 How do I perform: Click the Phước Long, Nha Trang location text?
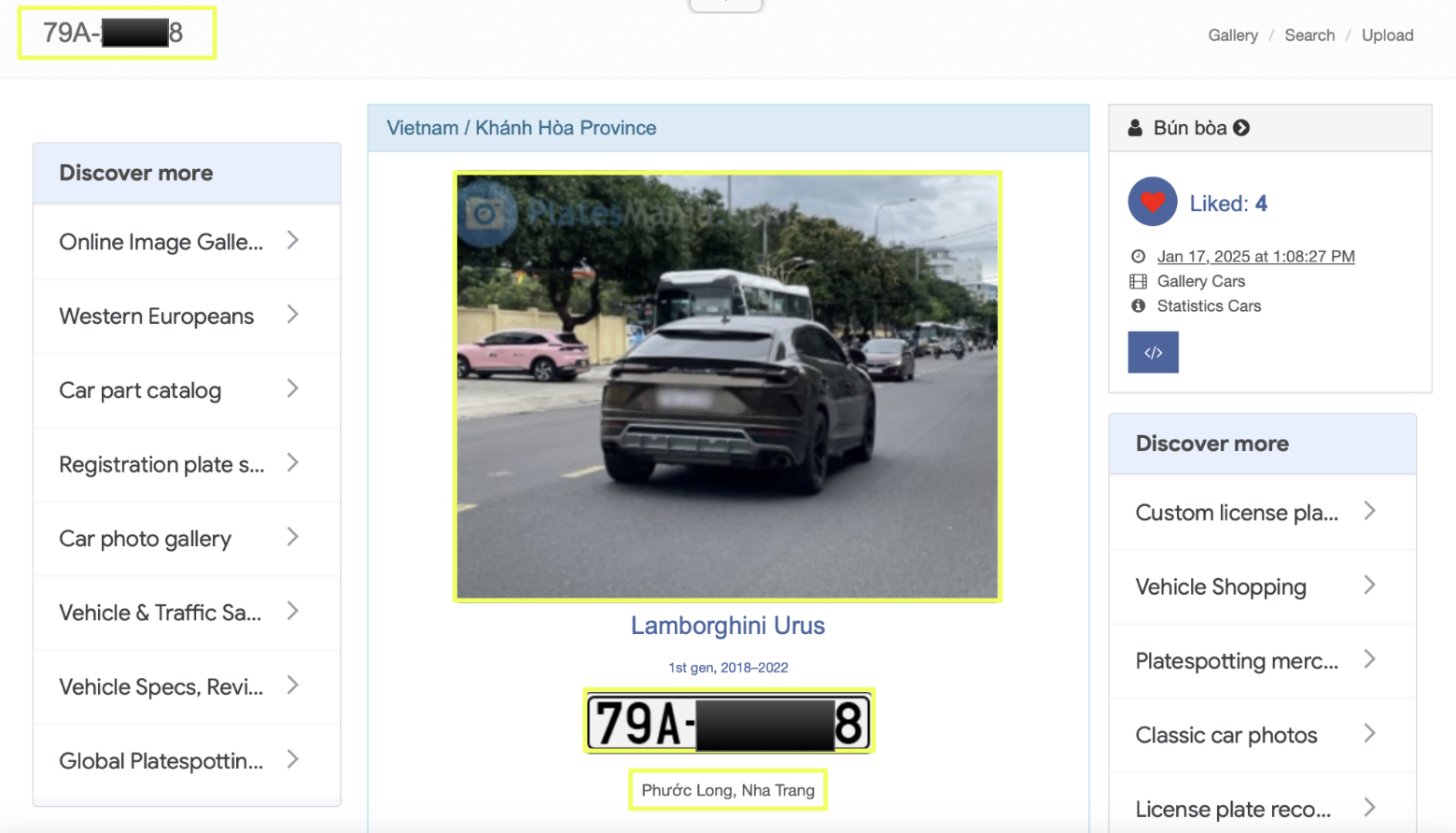click(x=728, y=790)
